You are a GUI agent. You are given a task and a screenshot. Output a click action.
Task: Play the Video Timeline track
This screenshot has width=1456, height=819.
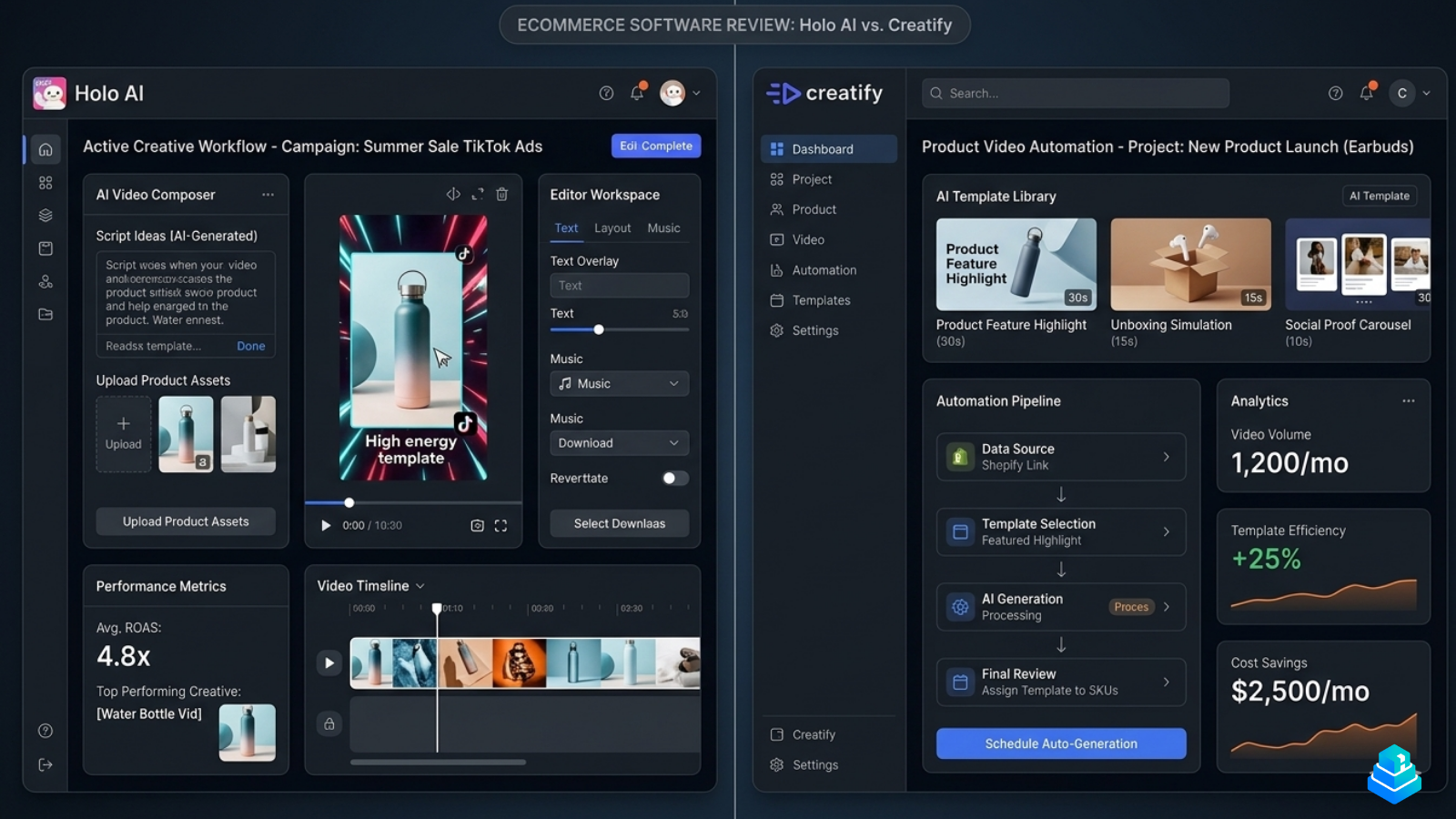pos(329,663)
